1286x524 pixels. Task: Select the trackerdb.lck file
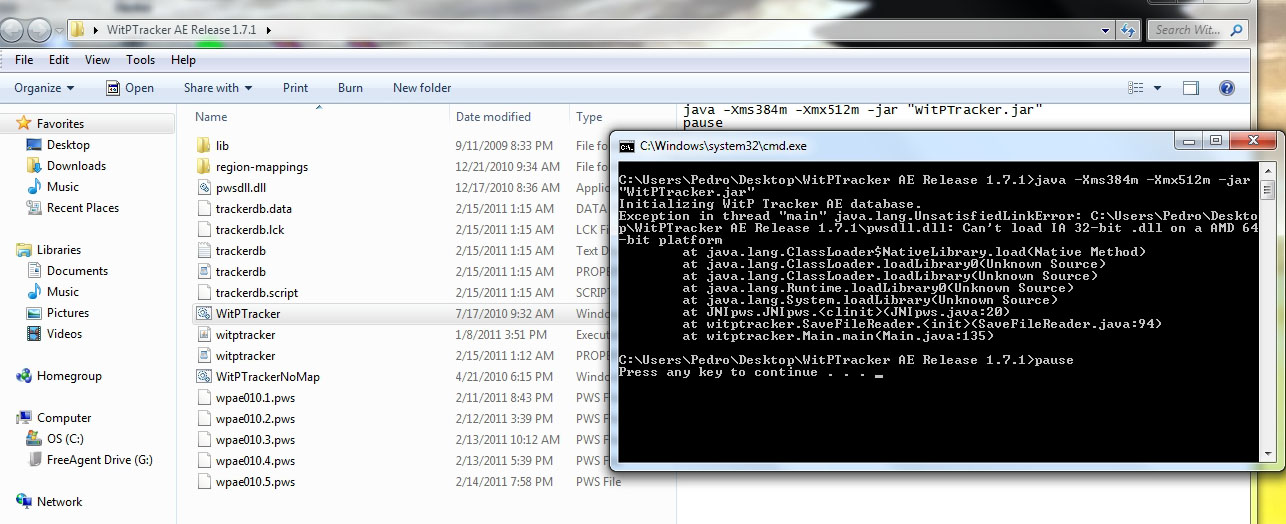(x=250, y=230)
